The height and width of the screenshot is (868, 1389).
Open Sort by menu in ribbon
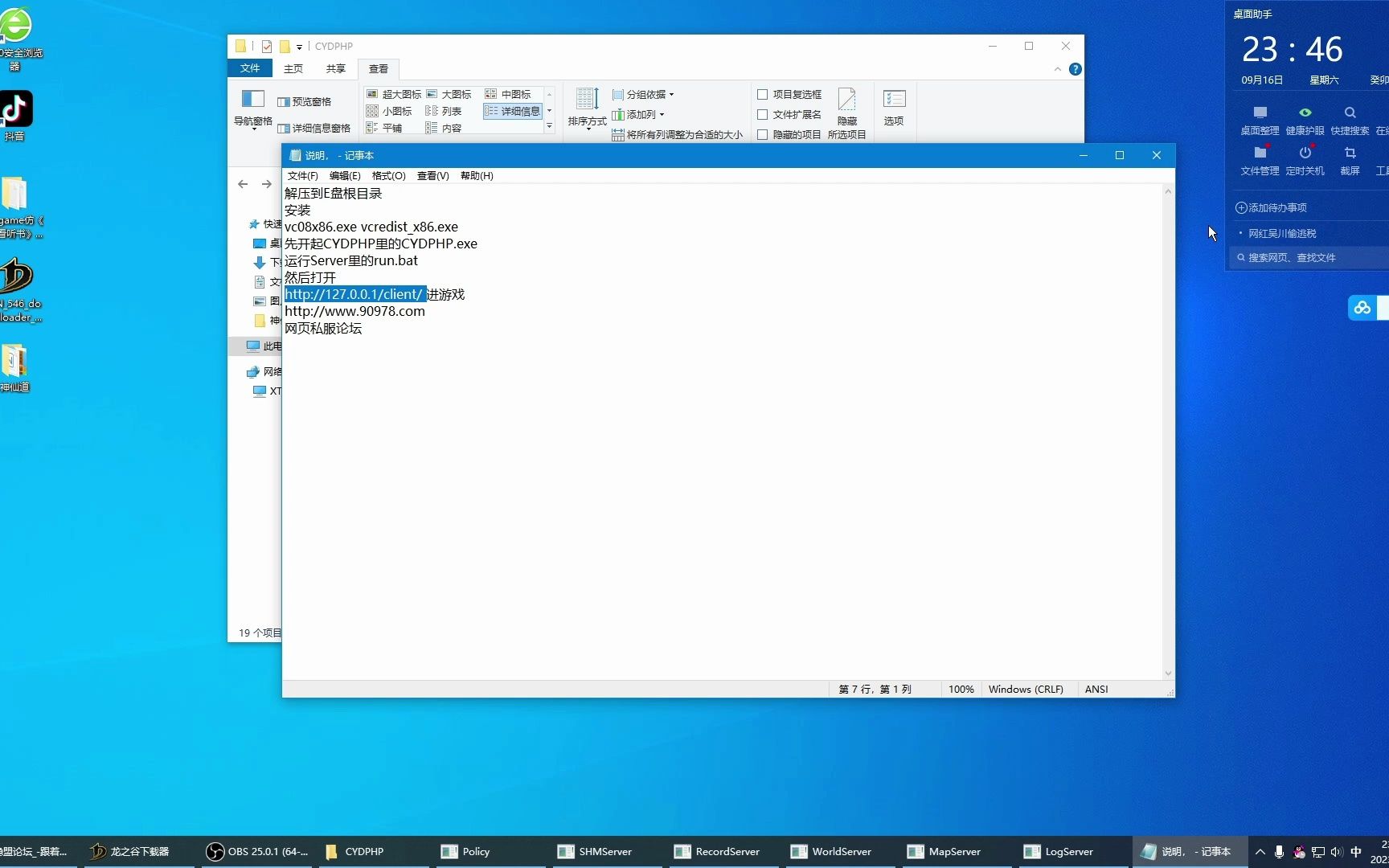point(587,109)
